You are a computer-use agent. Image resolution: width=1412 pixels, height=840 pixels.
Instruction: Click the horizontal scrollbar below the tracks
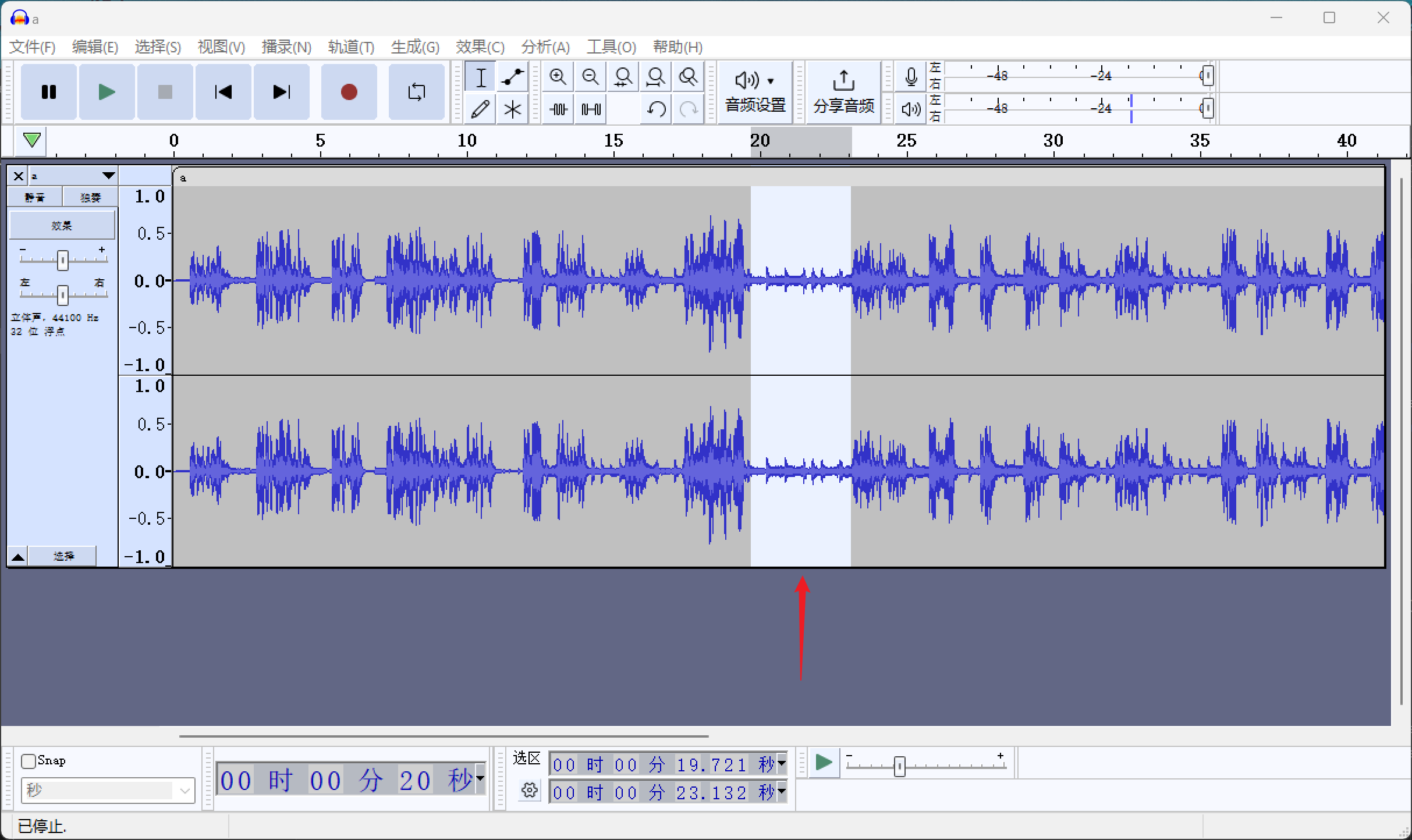coord(444,736)
